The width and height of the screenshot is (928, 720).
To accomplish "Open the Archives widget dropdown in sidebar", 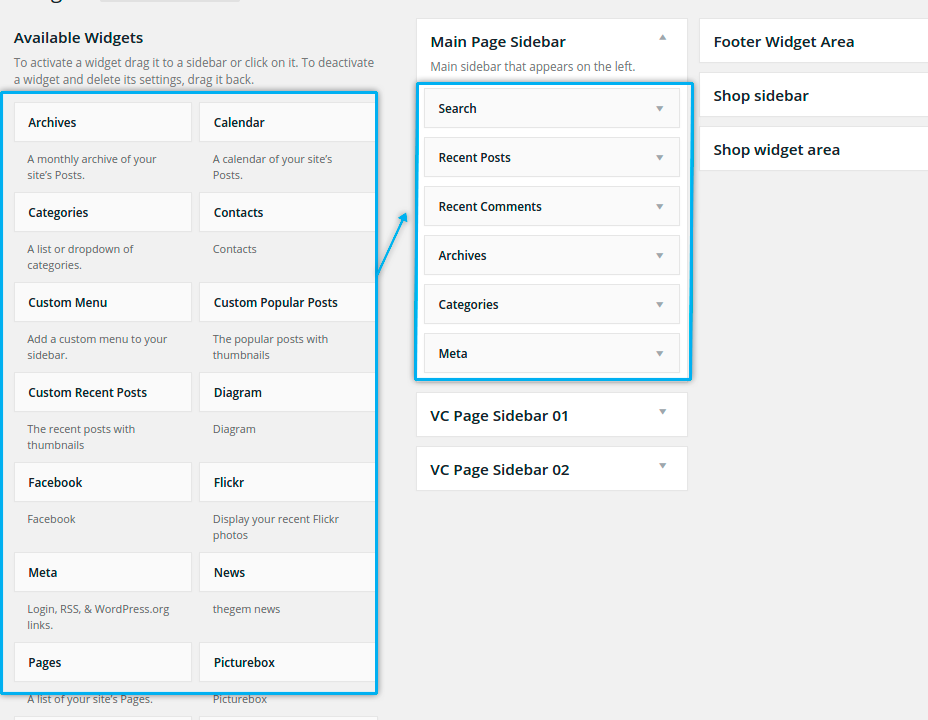I will click(x=659, y=255).
